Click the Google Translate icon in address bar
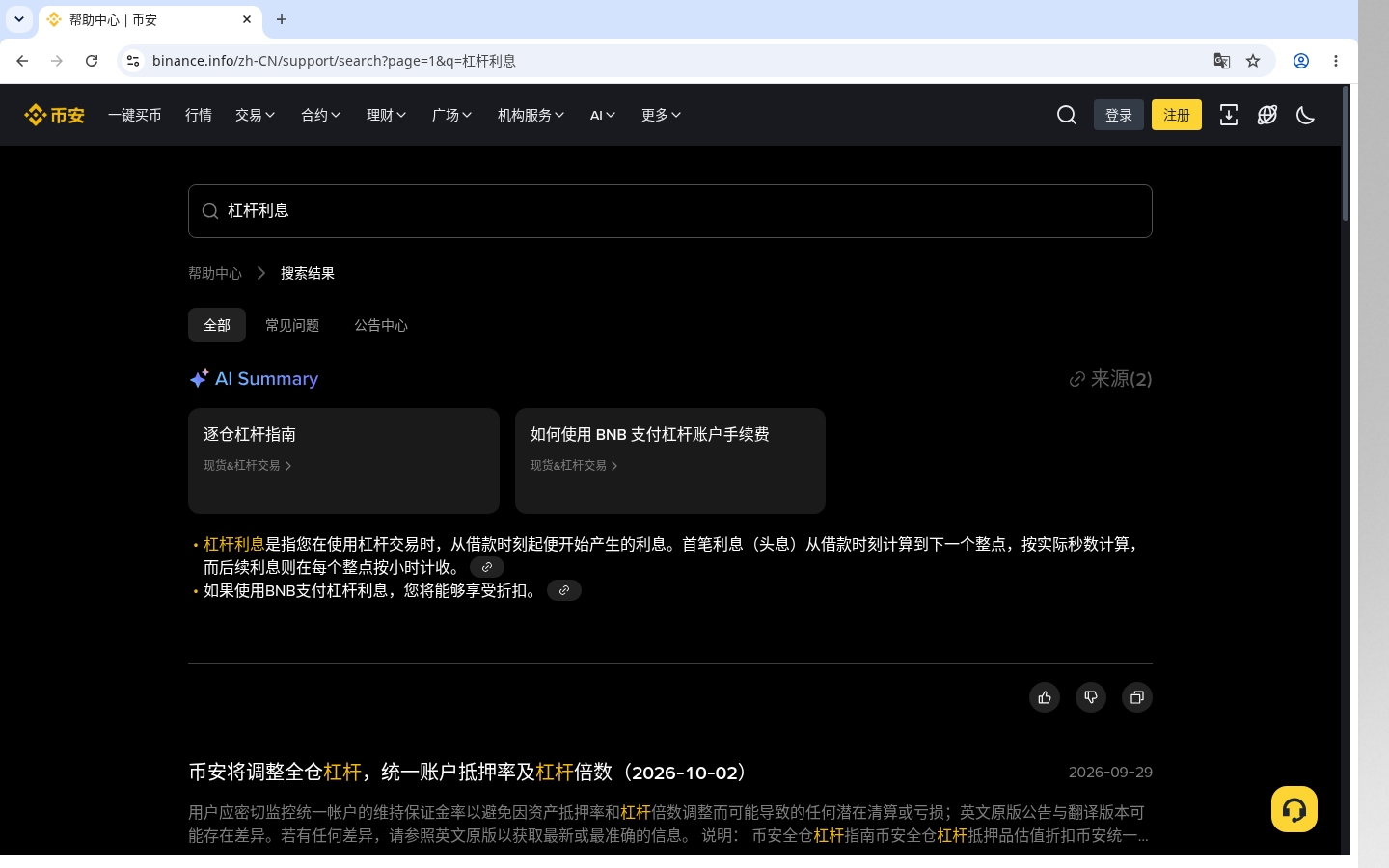The height and width of the screenshot is (868, 1389). (1222, 61)
